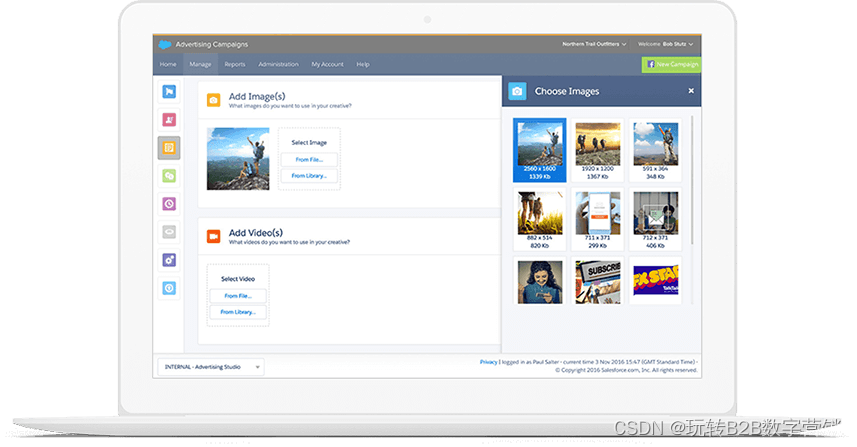
Task: Click the Advertising Campaigns title
Action: 212,44
